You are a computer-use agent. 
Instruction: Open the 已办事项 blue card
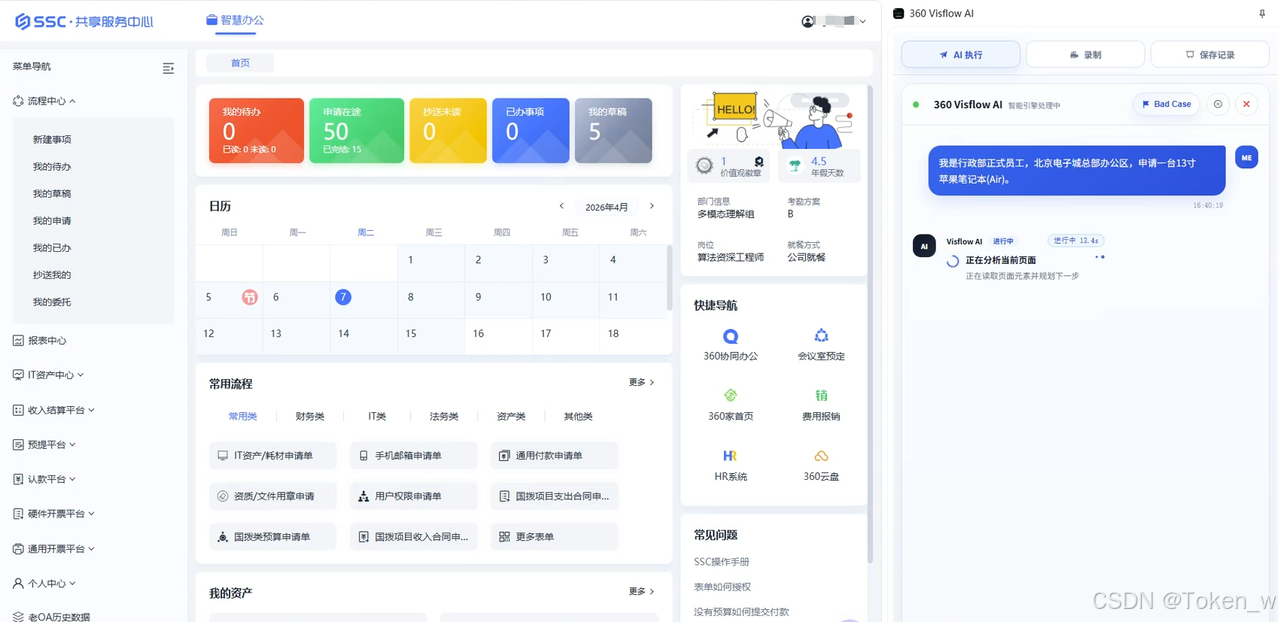531,130
